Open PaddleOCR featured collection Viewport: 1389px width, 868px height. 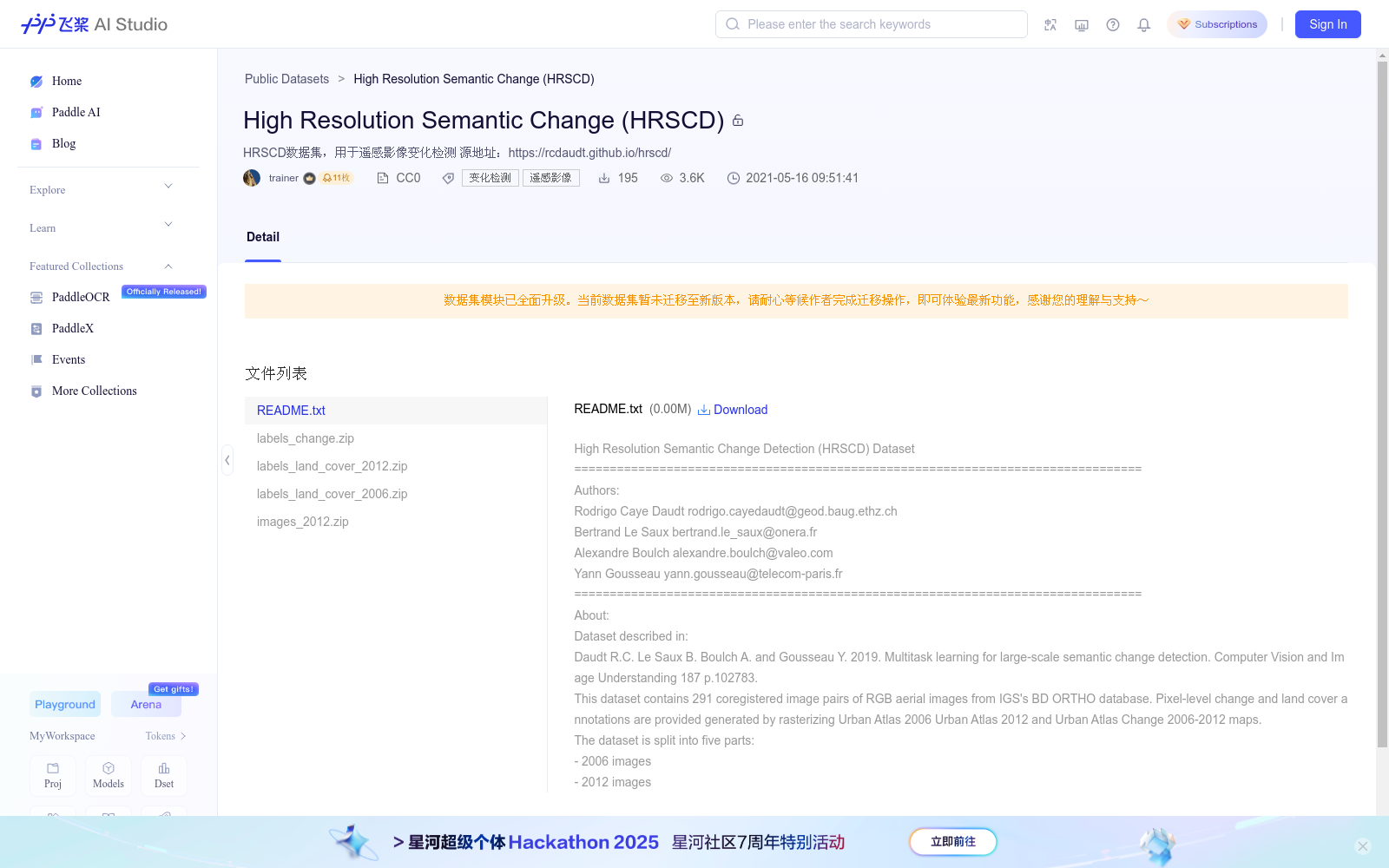pos(81,298)
